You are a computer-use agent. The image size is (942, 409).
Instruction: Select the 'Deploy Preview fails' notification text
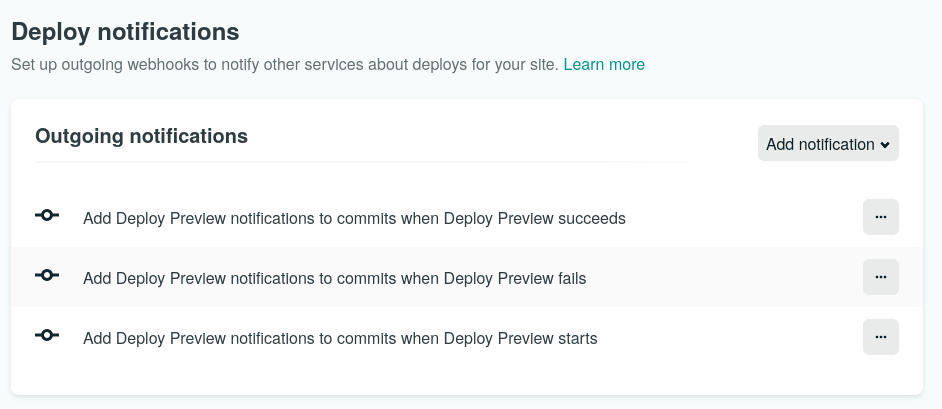pos(335,279)
